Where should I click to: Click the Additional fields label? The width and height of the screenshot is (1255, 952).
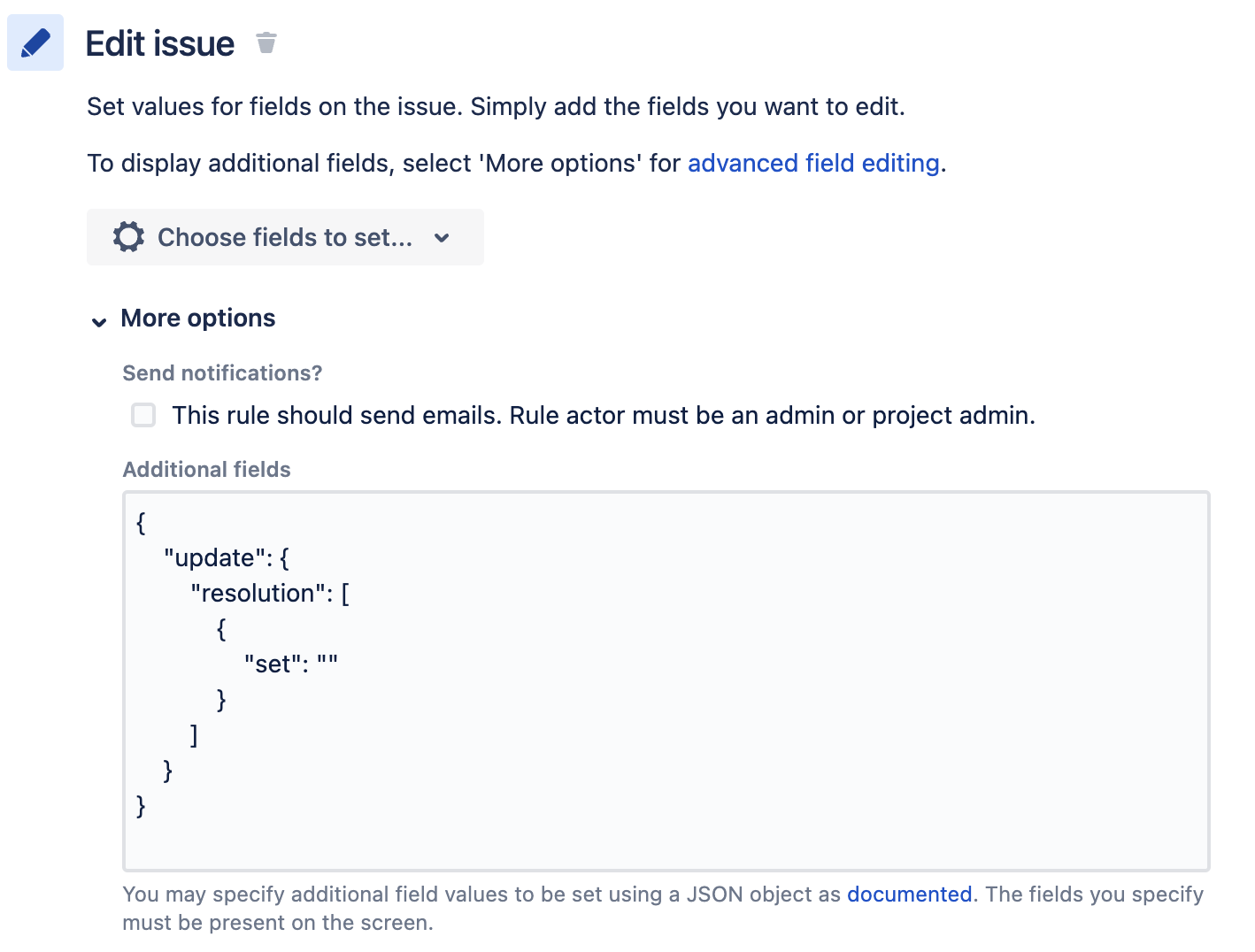(206, 469)
